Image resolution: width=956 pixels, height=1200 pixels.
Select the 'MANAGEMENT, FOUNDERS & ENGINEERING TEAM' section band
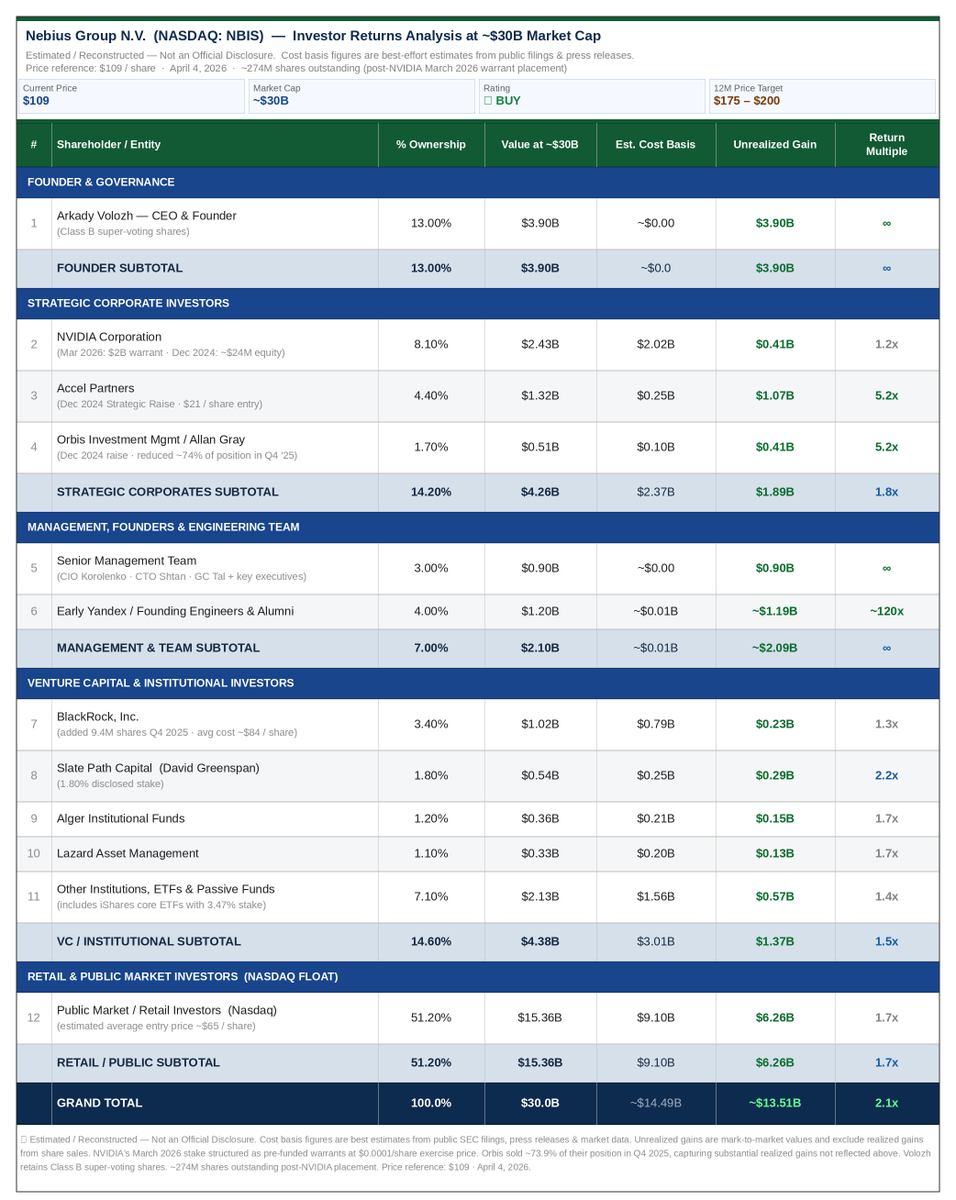point(478,527)
